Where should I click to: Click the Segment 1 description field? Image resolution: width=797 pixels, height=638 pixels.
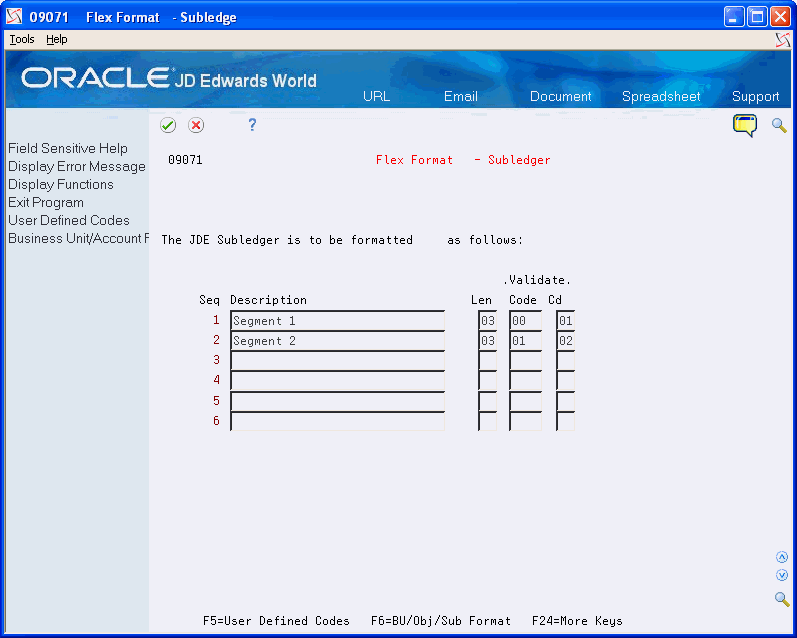pos(338,321)
